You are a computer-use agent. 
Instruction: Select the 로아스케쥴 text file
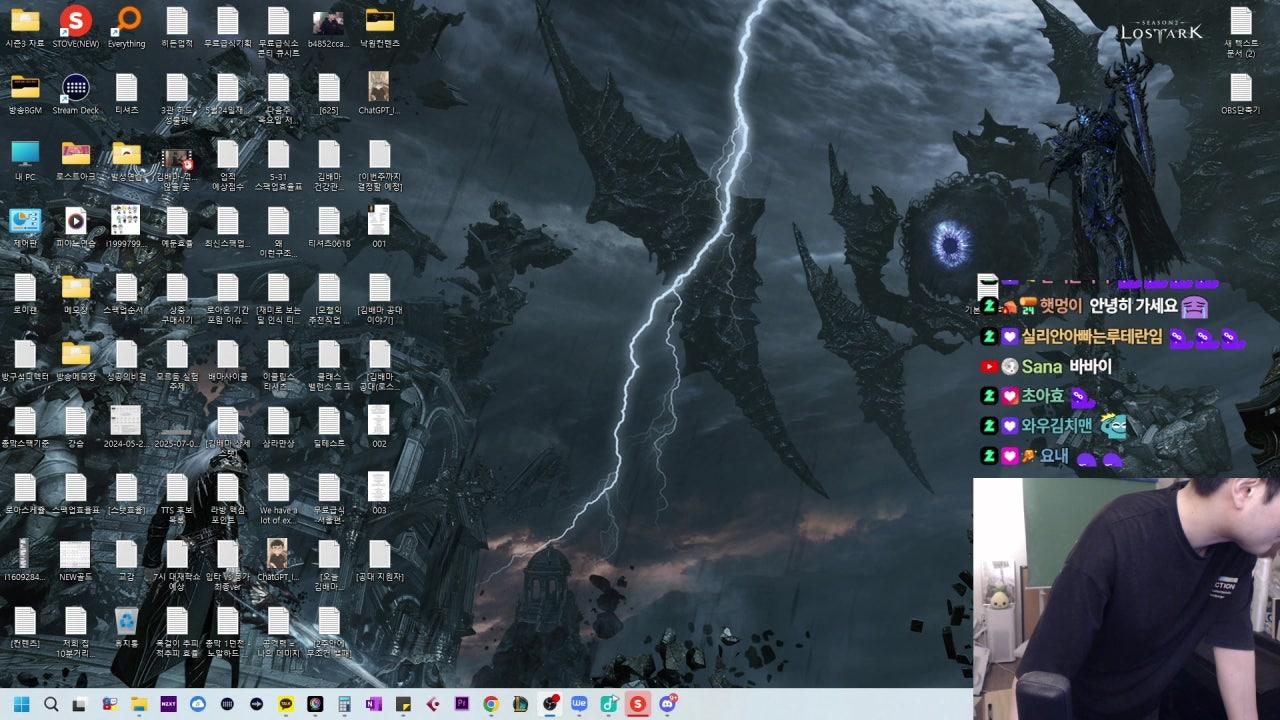point(25,494)
